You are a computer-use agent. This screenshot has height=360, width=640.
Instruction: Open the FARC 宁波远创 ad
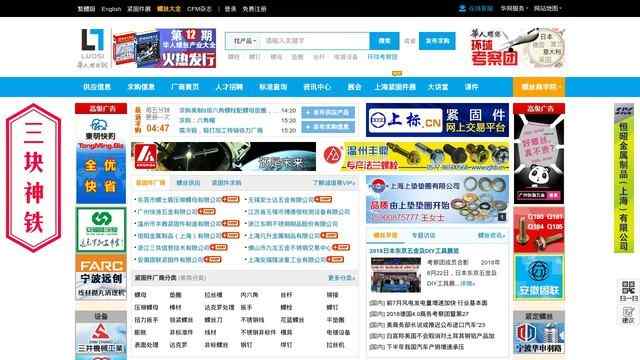point(101,278)
